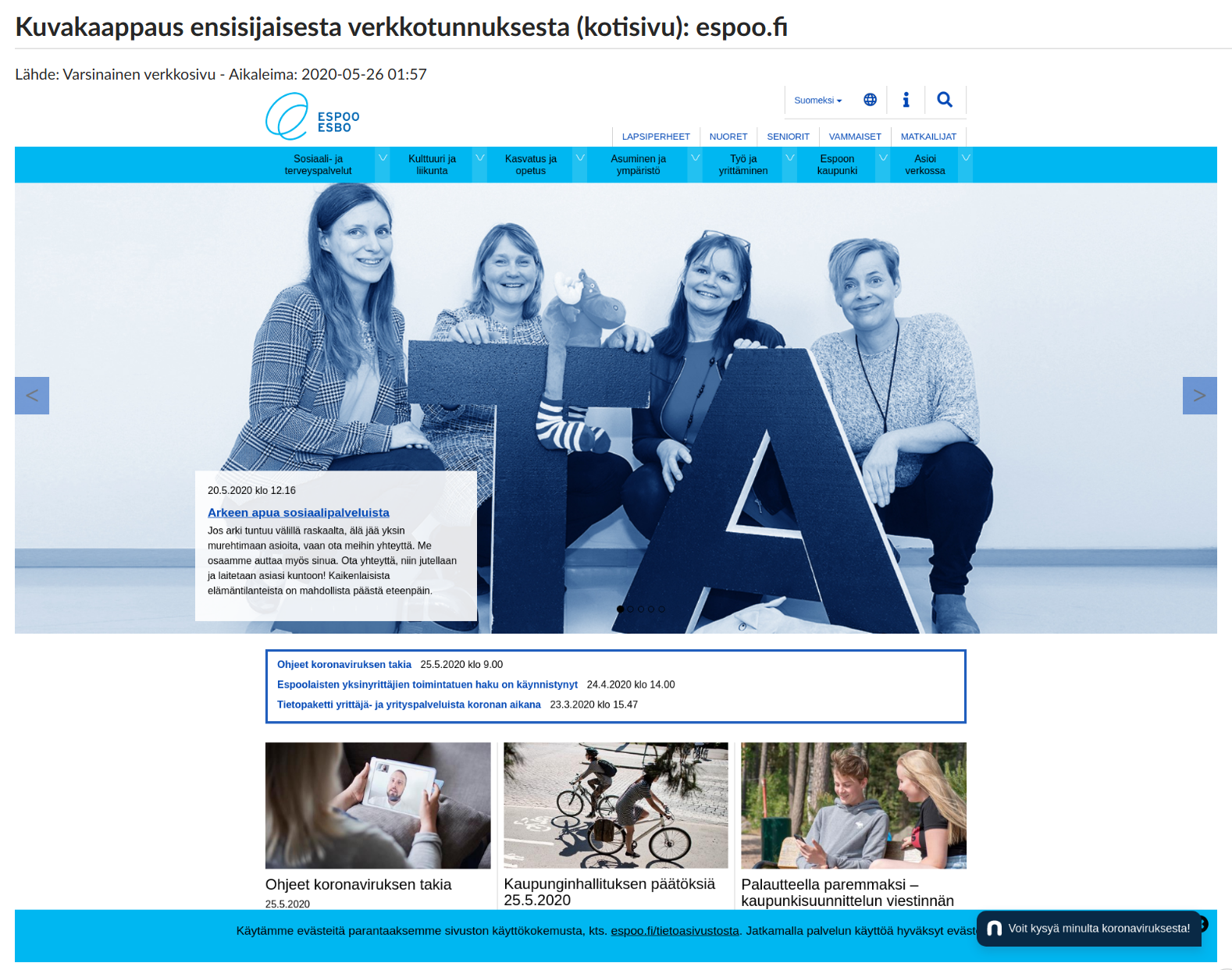This screenshot has width=1232, height=970.
Task: Open Ohjeet koronaviruksen takia news link
Action: (344, 665)
